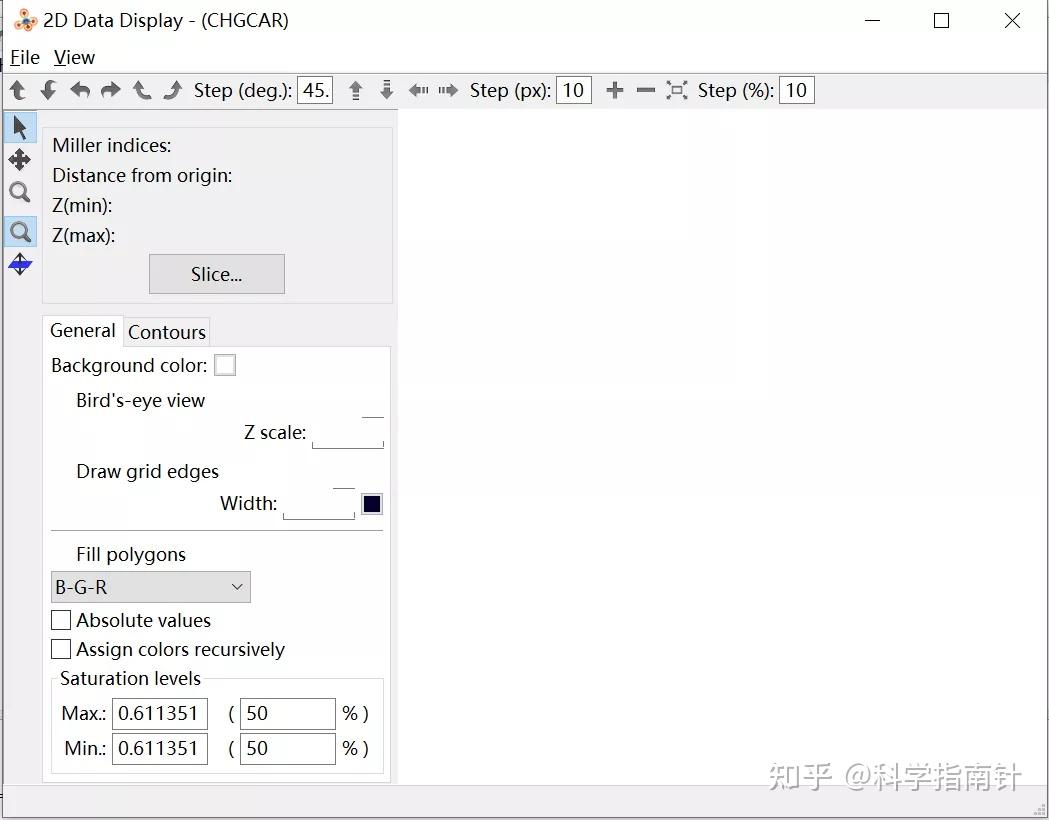1049x820 pixels.
Task: Open the Background color swatch
Action: [225, 366]
